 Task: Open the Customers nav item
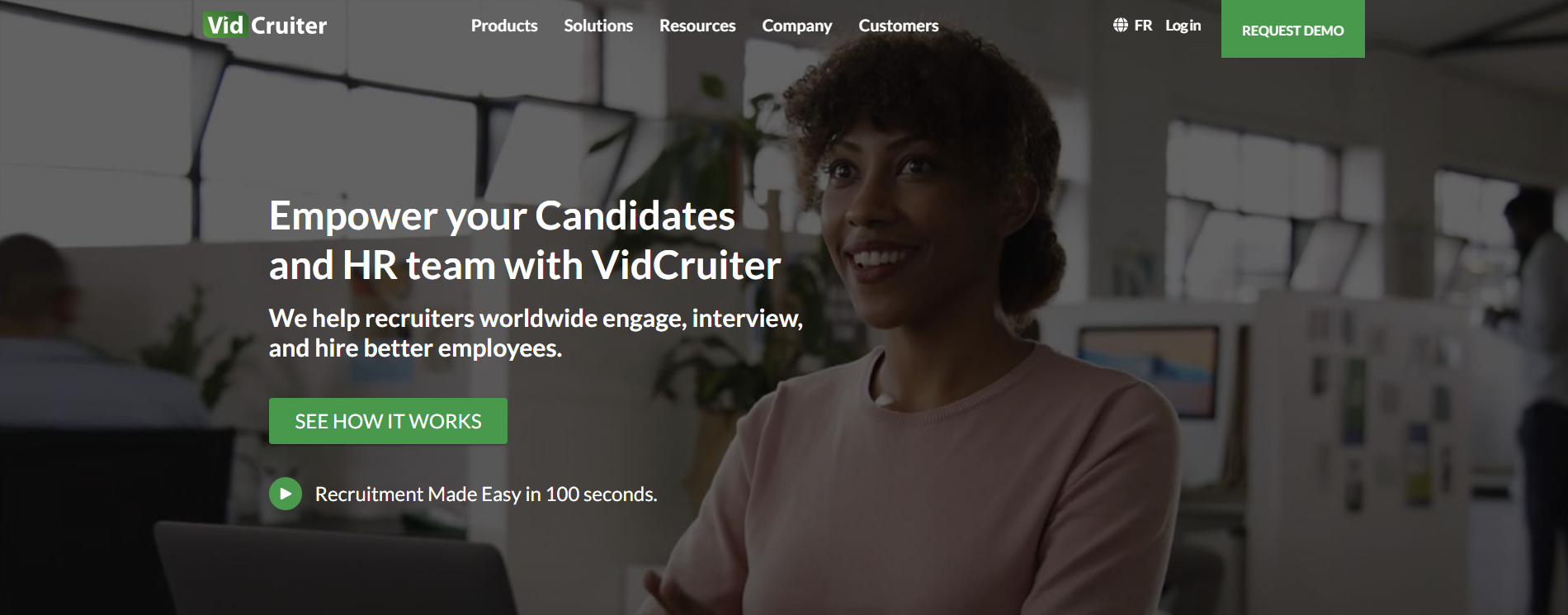pyautogui.click(x=899, y=26)
